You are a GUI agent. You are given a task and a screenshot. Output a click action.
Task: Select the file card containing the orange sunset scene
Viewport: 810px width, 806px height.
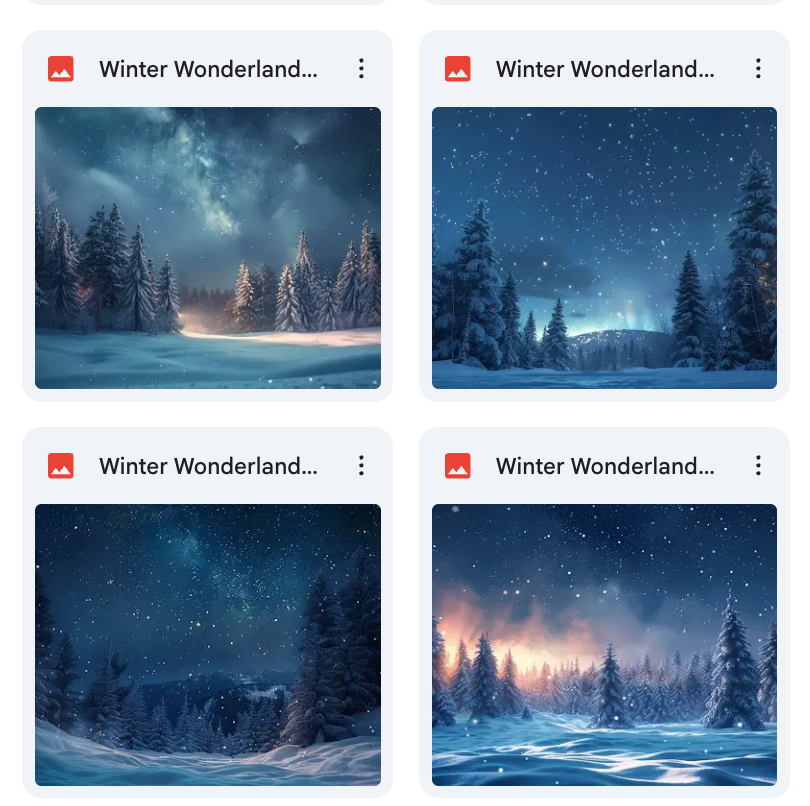604,613
